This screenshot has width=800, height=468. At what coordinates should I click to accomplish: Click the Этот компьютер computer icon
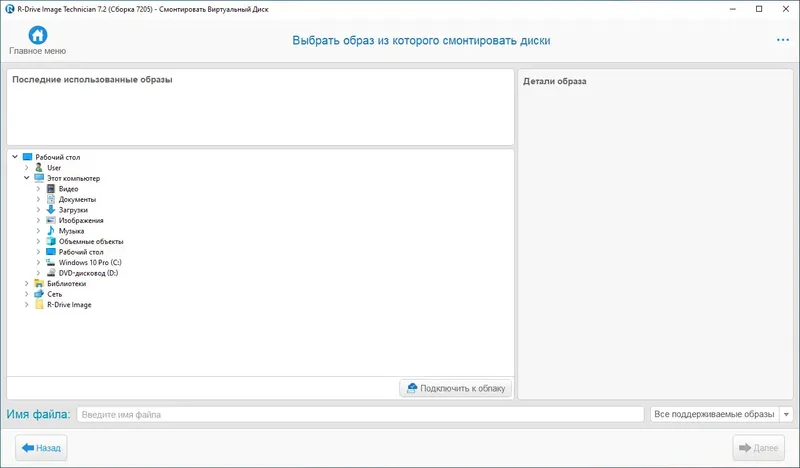tap(39, 178)
